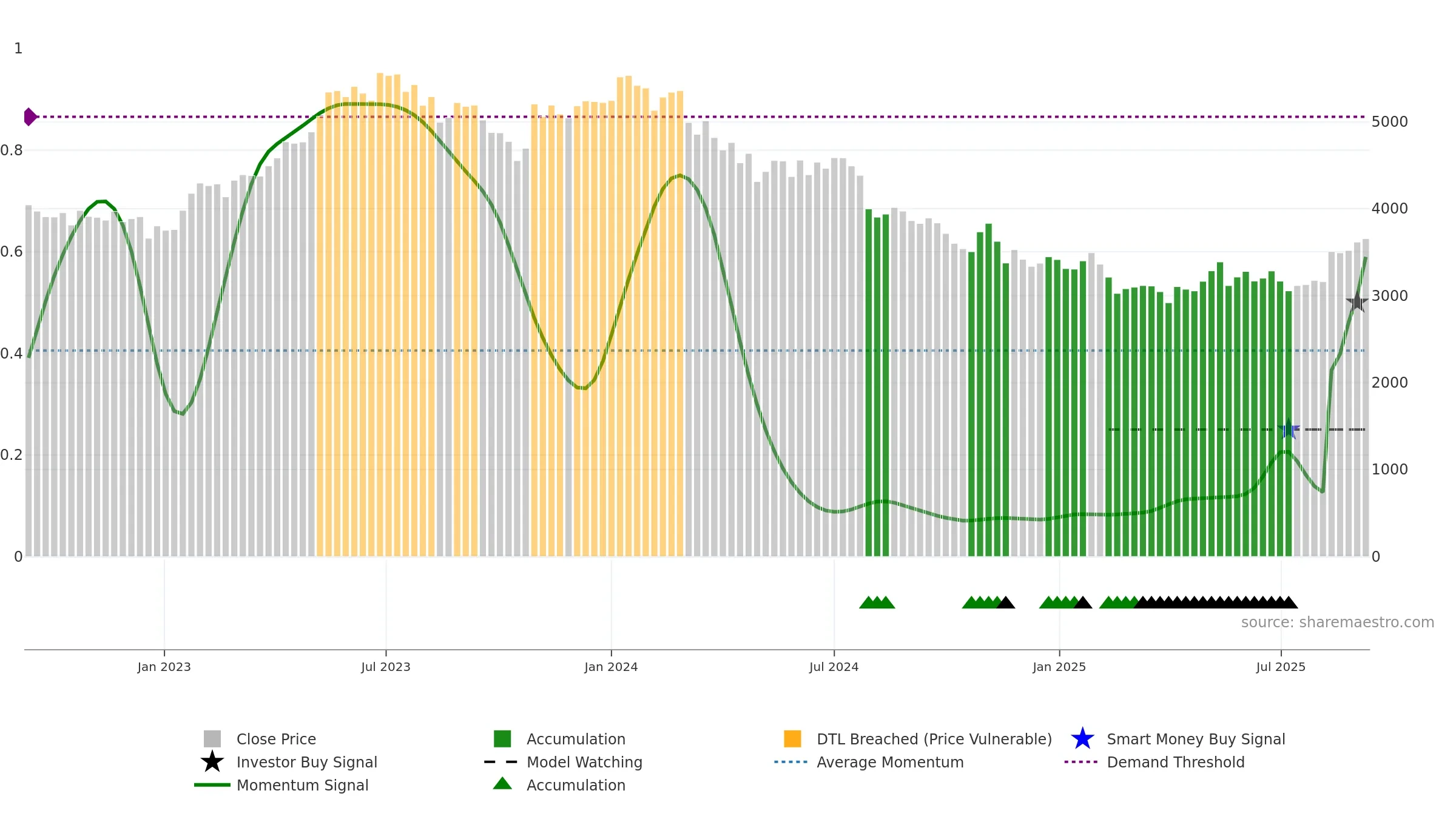
Task: Click the first green accumulation triangle after Jul 2024
Action: [868, 602]
